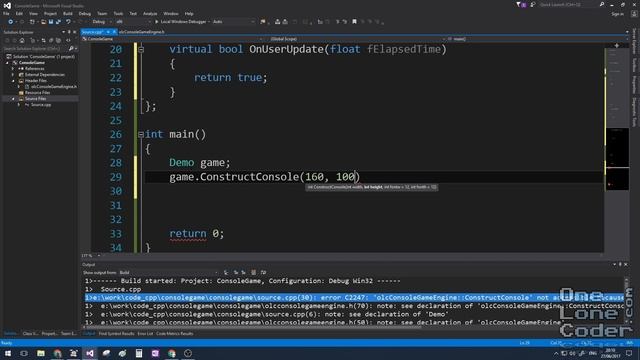The width and height of the screenshot is (640, 360).
Task: Collapse the OnUserUpdate function outline
Action: point(141,49)
